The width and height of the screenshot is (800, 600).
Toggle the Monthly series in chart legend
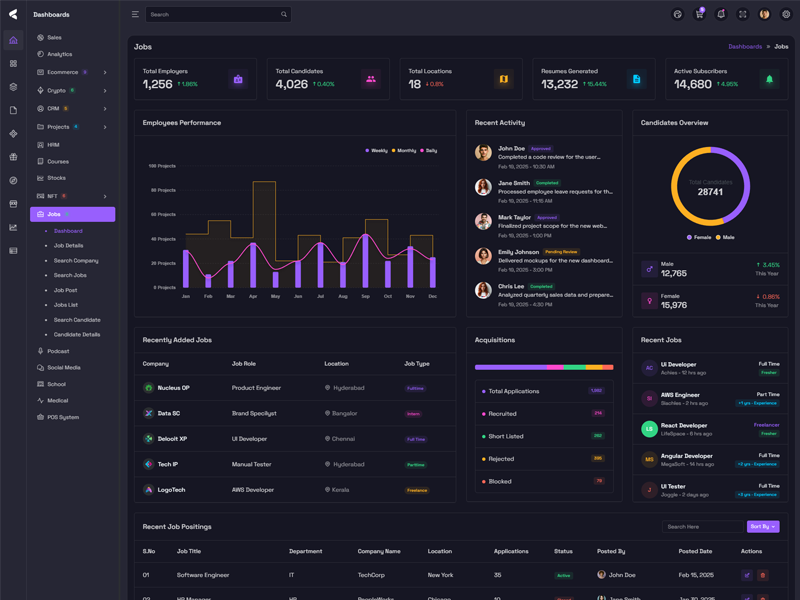pos(404,150)
